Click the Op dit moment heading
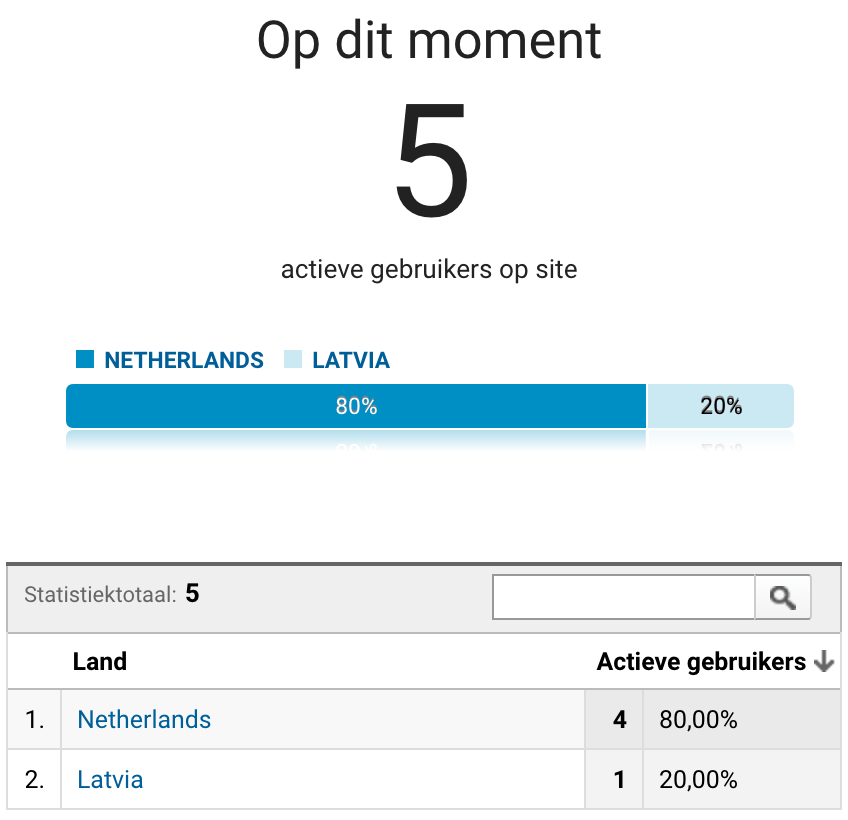 click(429, 42)
